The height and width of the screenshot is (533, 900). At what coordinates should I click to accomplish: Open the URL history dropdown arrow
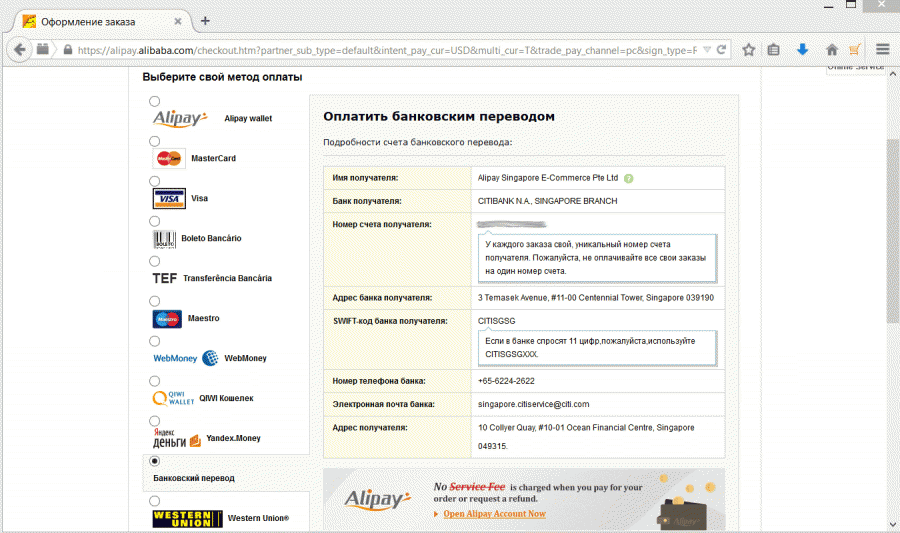click(707, 50)
